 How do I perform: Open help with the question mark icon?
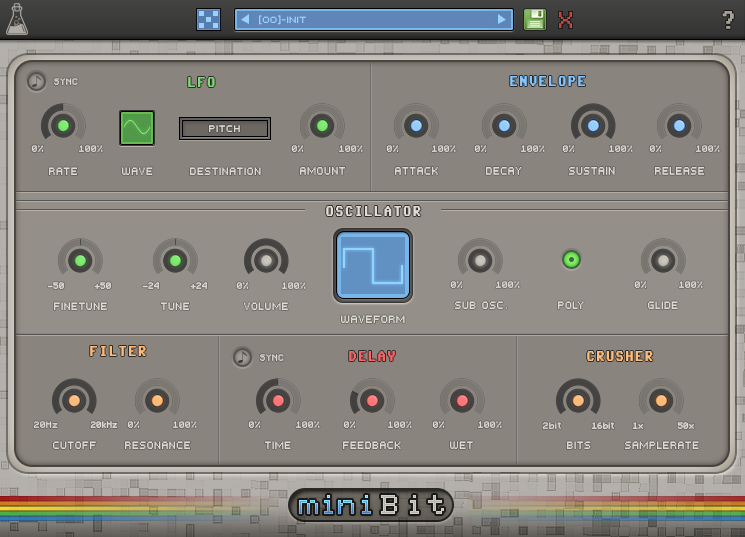728,19
